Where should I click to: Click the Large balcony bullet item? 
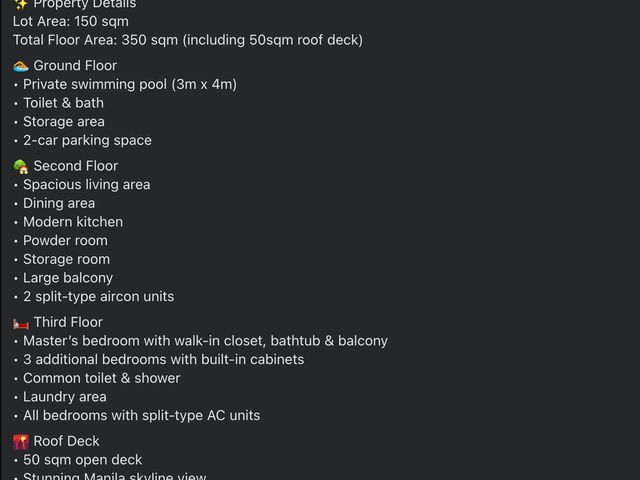point(68,278)
